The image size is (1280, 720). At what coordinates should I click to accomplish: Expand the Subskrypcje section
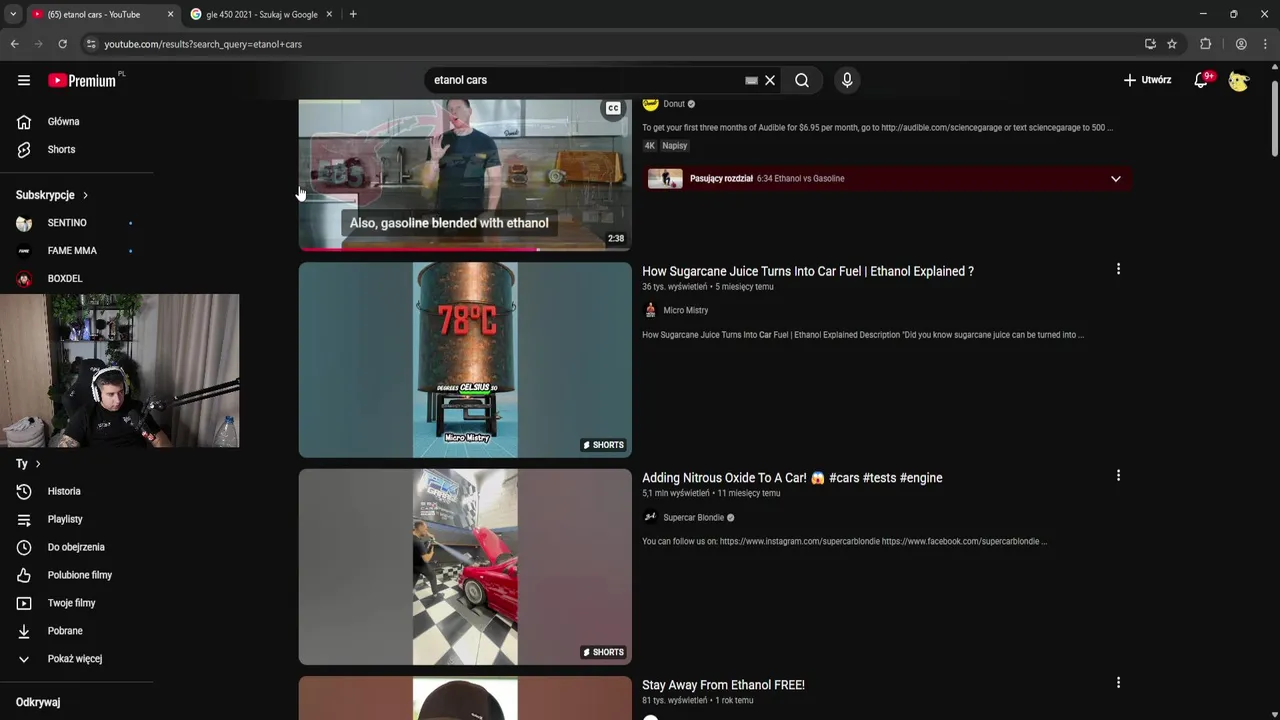tap(52, 195)
